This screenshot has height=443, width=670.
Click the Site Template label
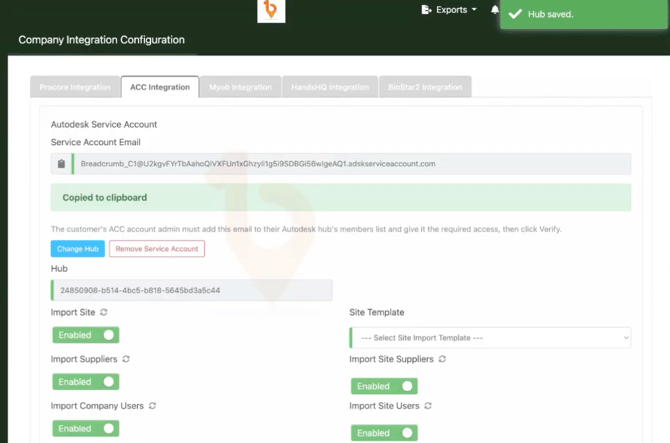click(x=376, y=312)
